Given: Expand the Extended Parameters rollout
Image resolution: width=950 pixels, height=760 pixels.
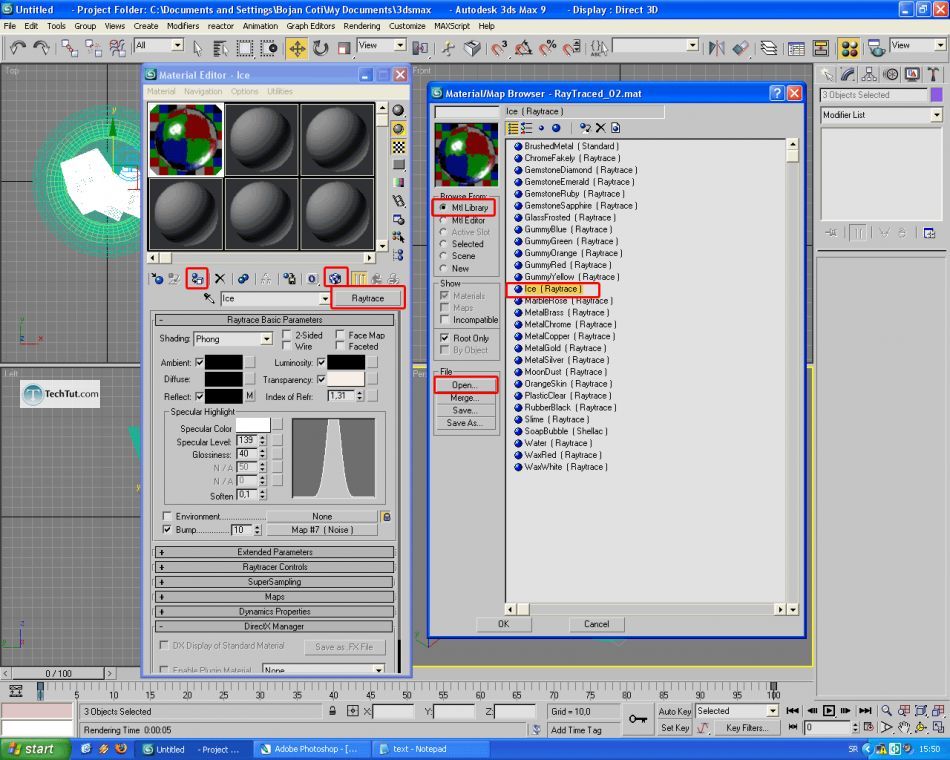Looking at the screenshot, I should point(274,552).
